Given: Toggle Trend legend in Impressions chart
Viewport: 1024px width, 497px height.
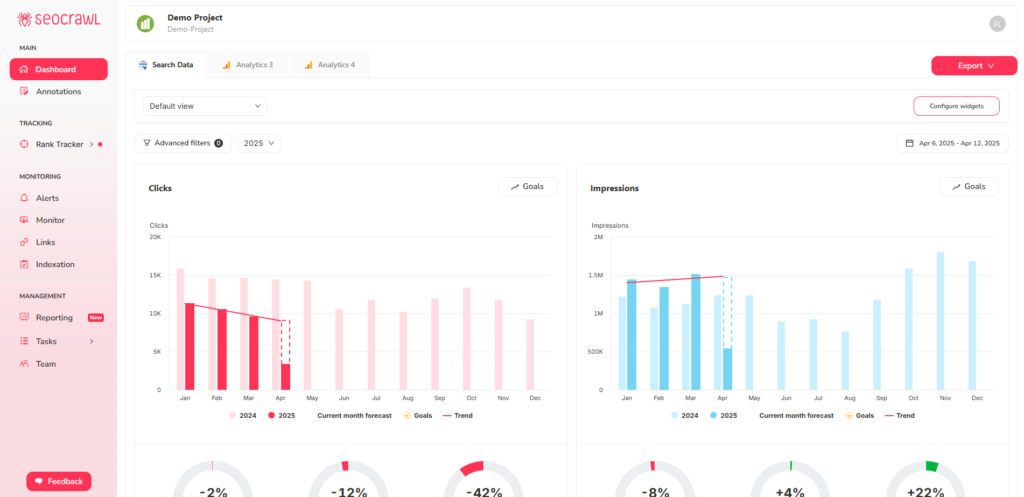Looking at the screenshot, I should [x=900, y=415].
